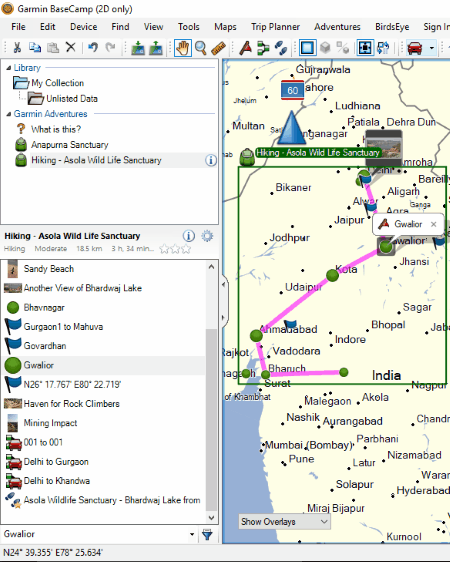Open the Find menu
Screen dimensions: 450x562
[120, 27]
